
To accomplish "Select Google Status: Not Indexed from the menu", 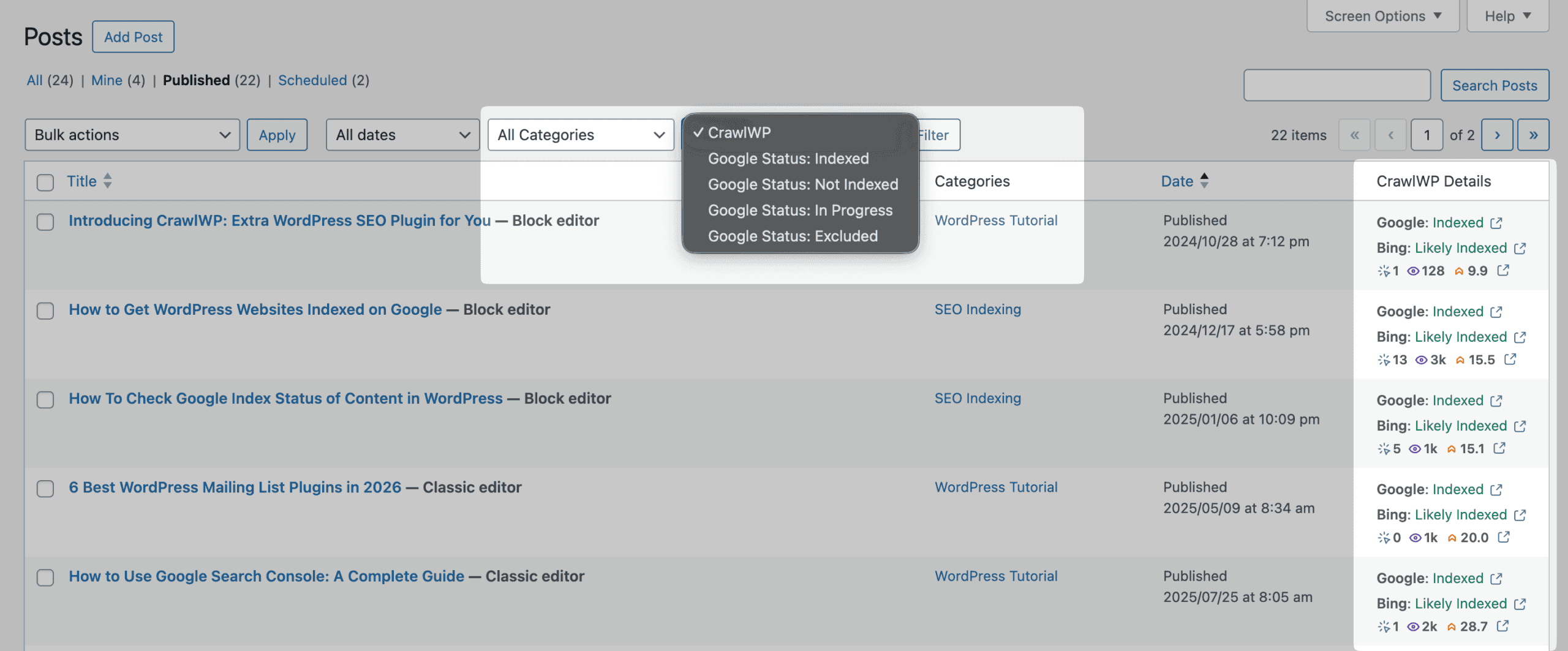I will tap(802, 184).
